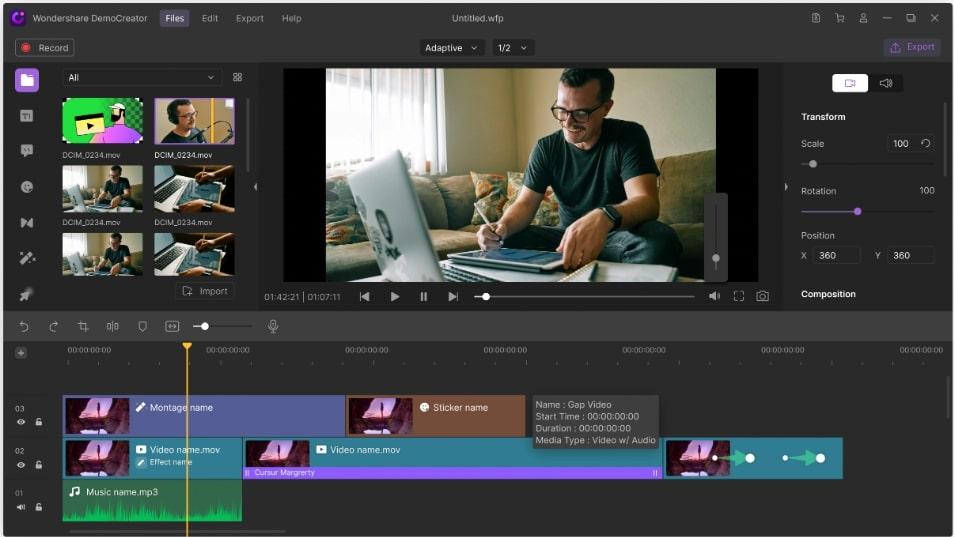
Task: Undo the last action
Action: (x=24, y=326)
